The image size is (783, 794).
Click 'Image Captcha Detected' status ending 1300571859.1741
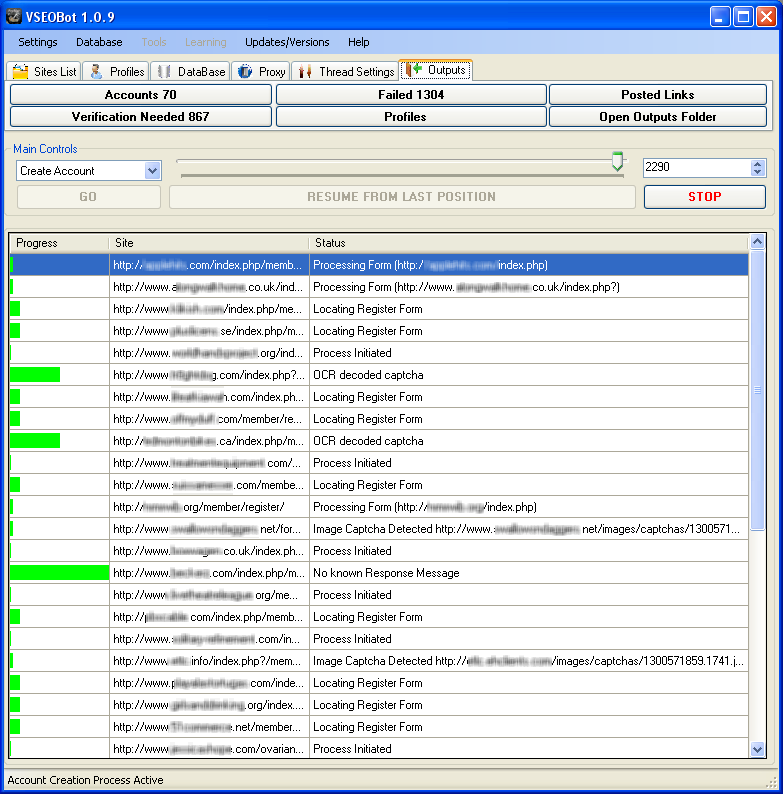point(529,661)
